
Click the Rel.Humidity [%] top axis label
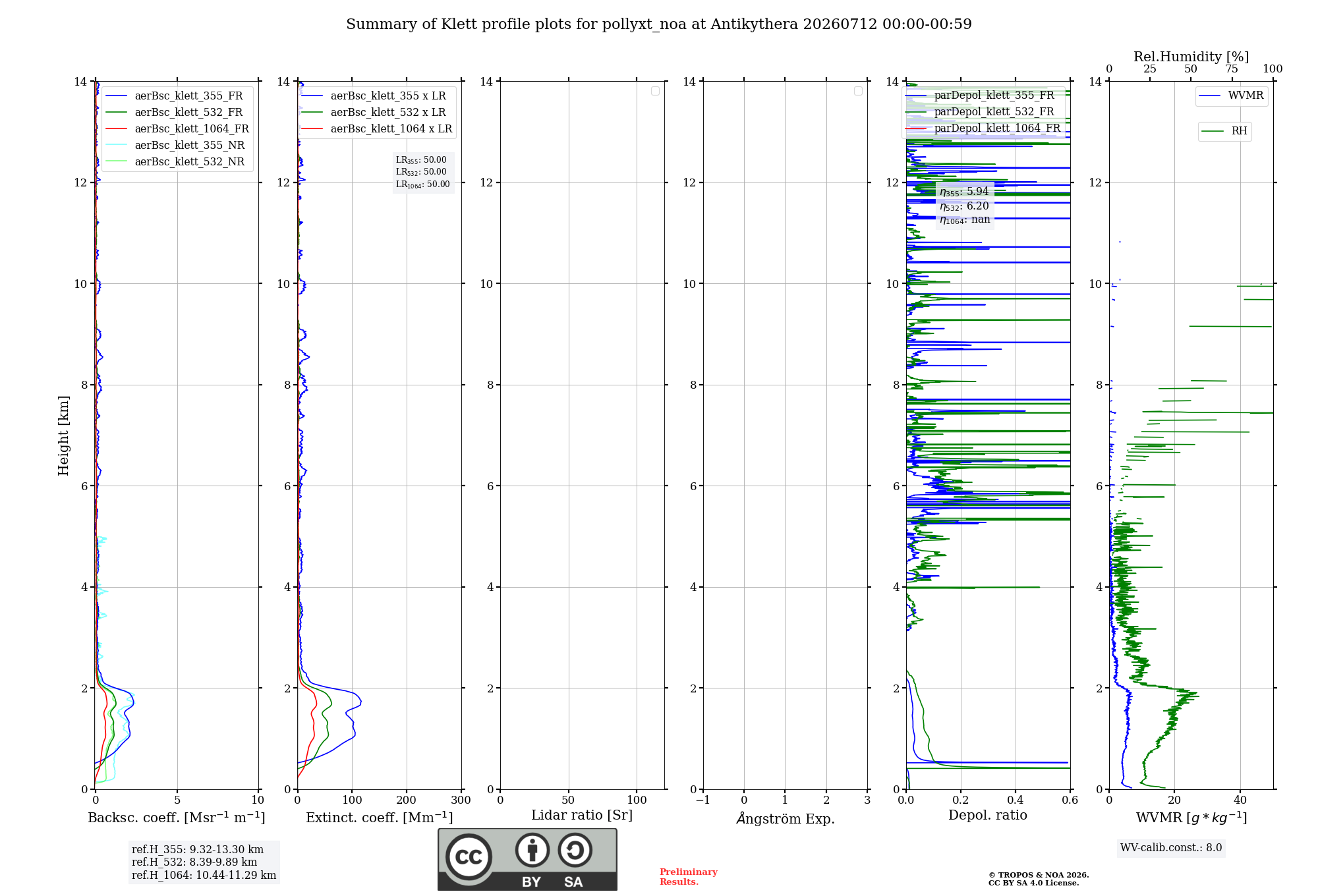(1191, 57)
